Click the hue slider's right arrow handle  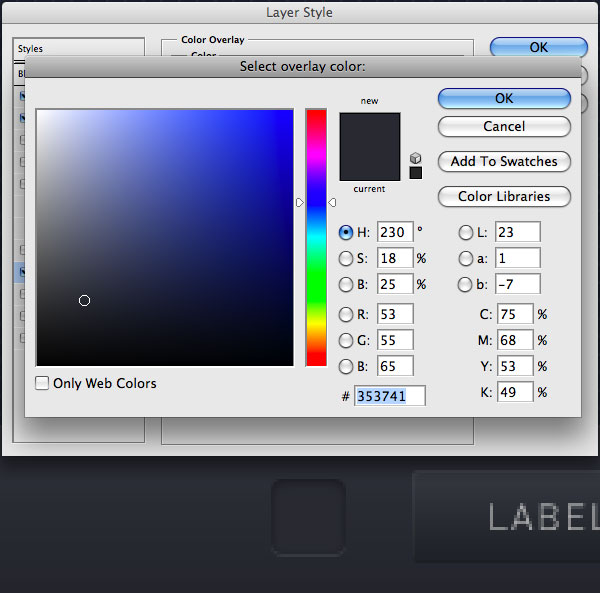point(332,202)
